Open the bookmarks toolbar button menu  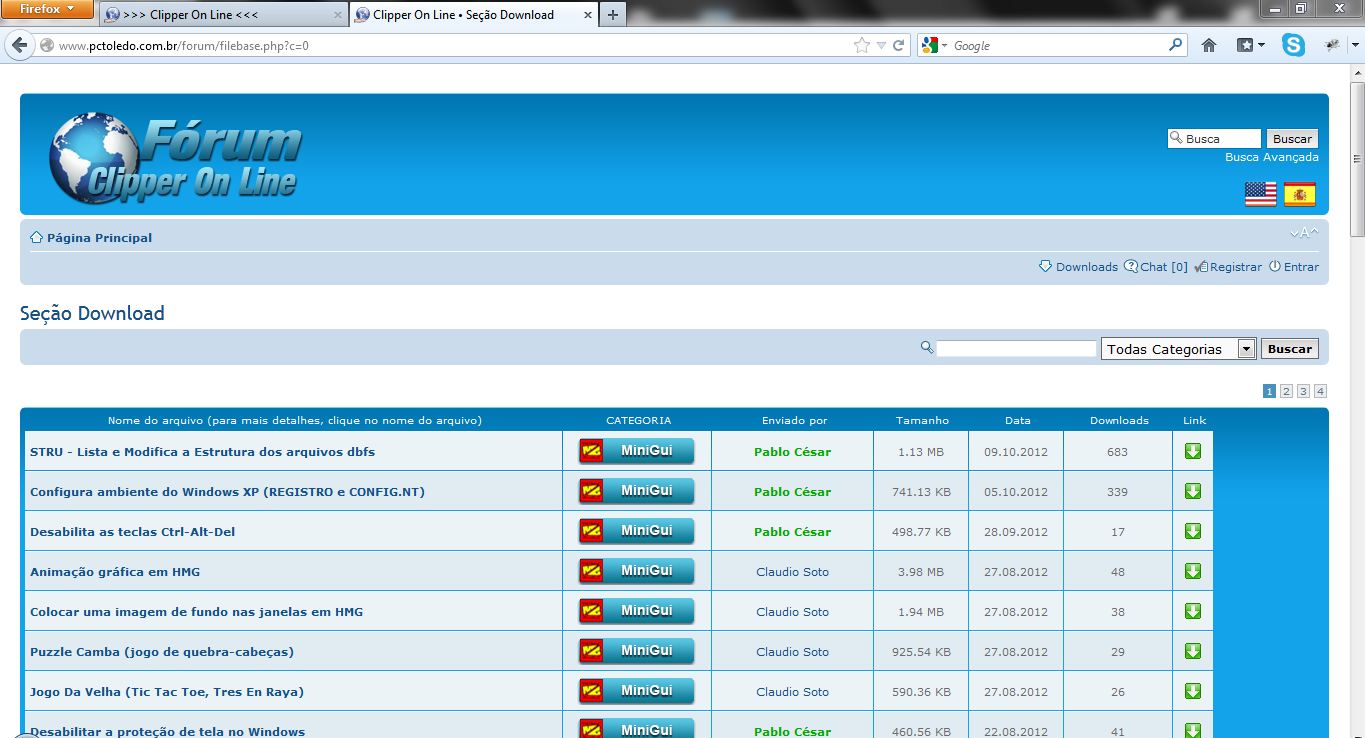pos(1251,45)
